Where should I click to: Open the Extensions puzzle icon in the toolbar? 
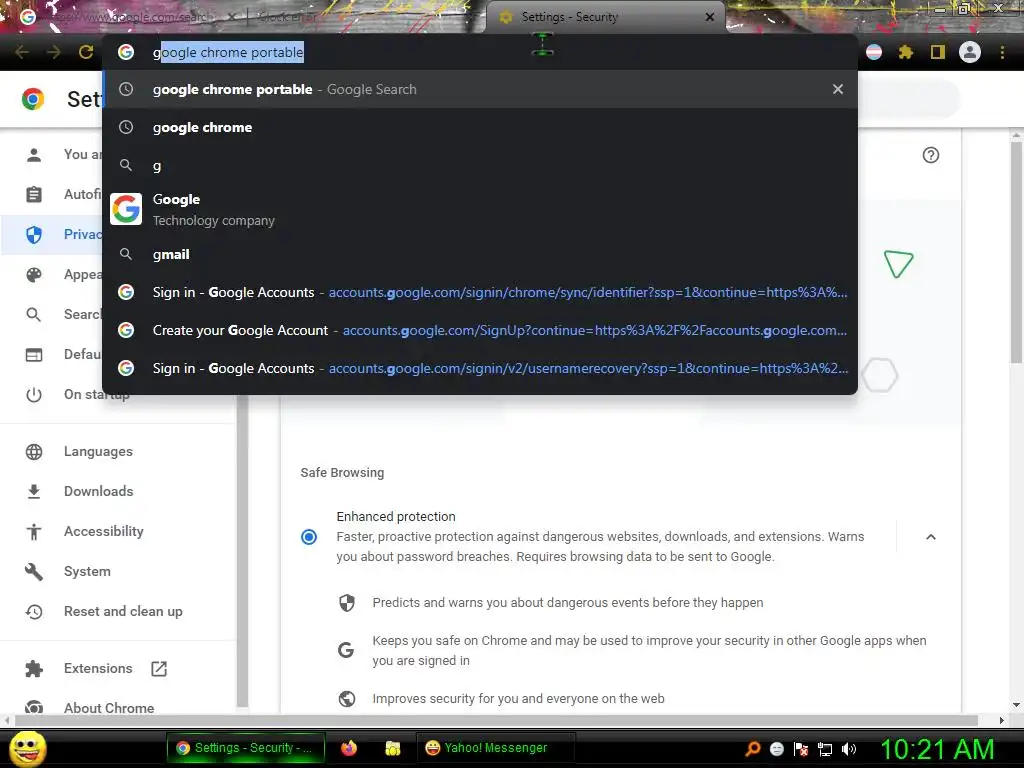coord(906,52)
